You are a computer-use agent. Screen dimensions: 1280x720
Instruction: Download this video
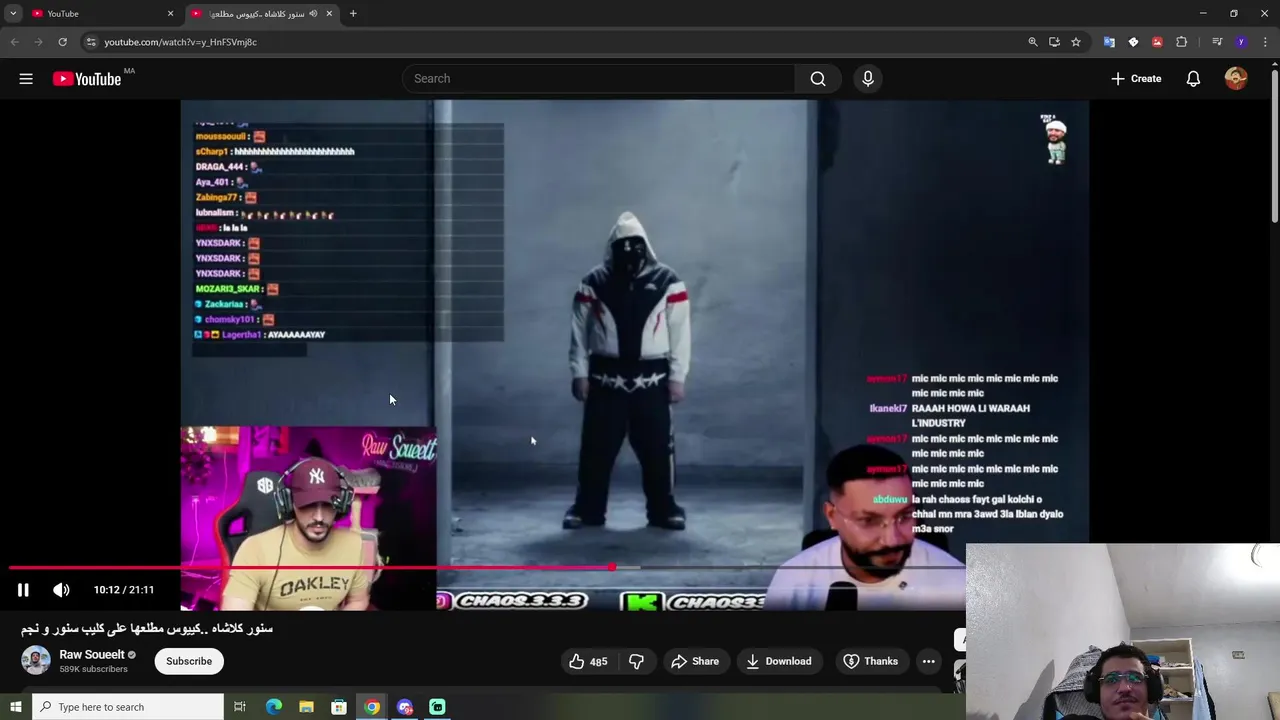[x=779, y=661]
